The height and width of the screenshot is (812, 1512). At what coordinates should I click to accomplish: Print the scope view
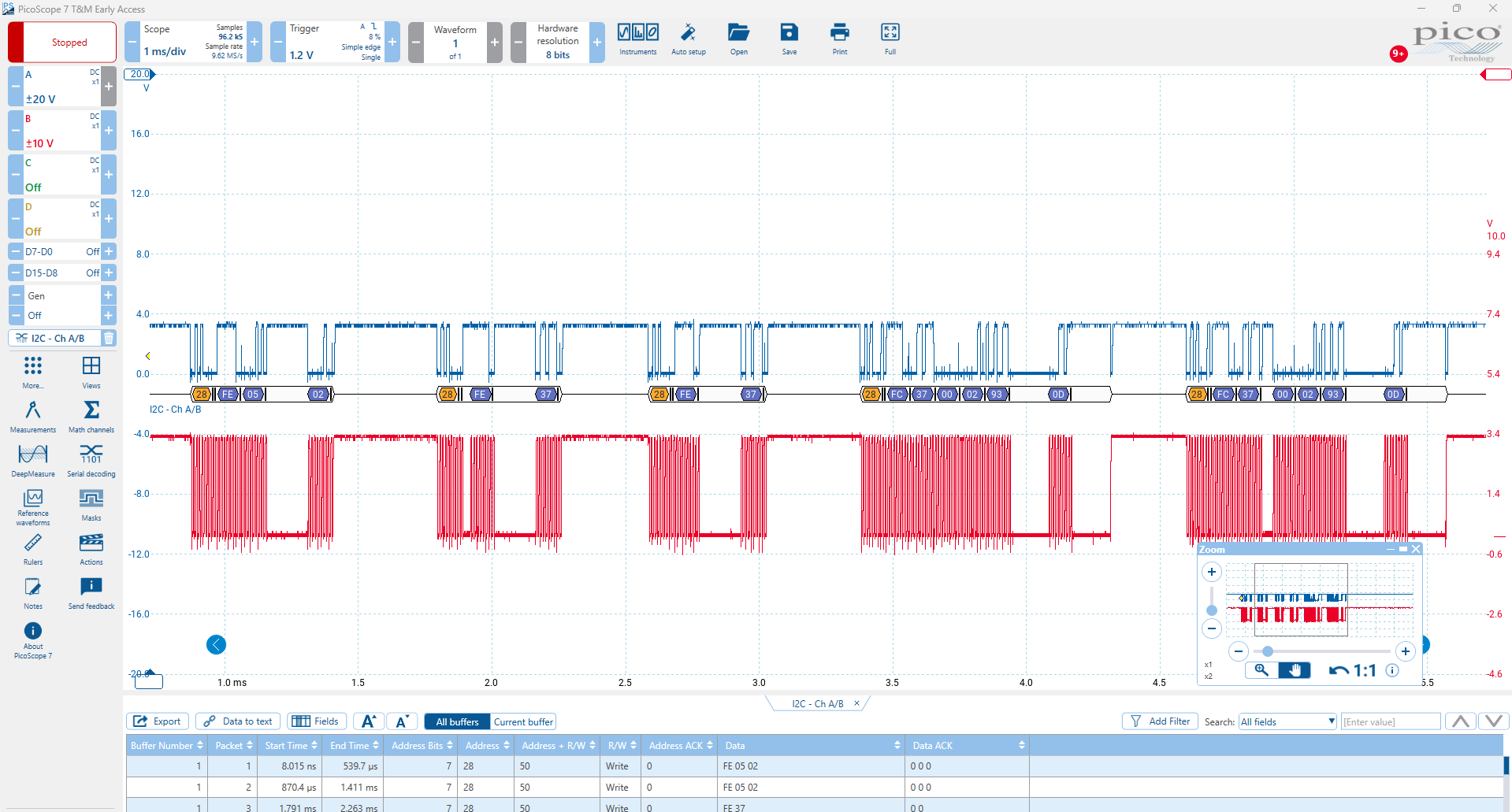point(840,39)
